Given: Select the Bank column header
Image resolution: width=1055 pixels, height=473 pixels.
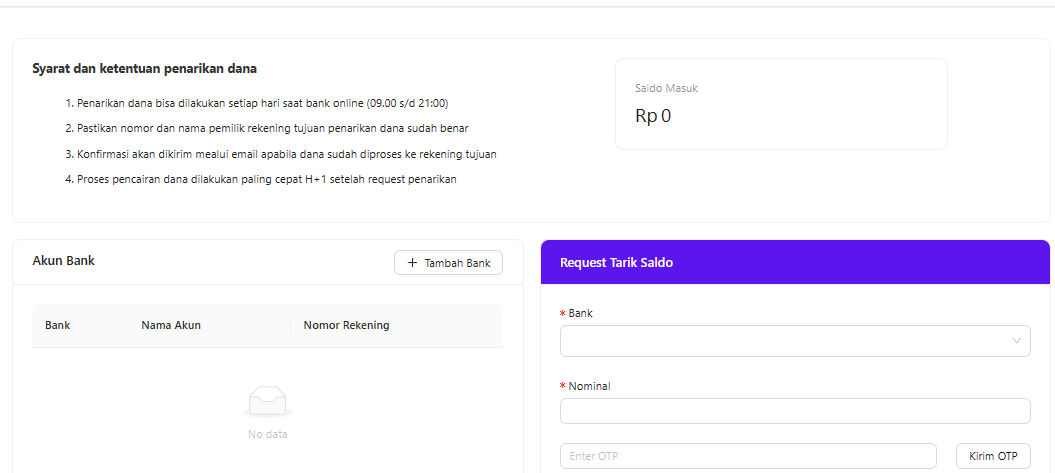Looking at the screenshot, I should 58,325.
